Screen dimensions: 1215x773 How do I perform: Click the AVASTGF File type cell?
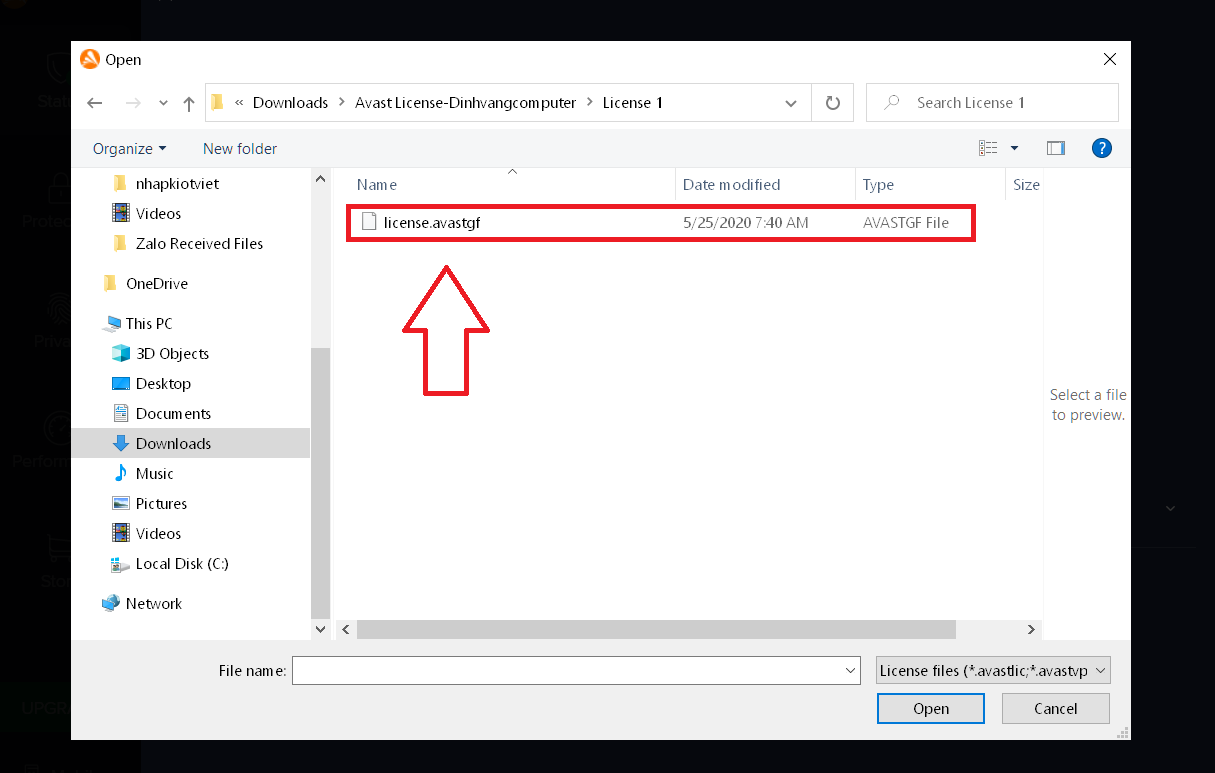906,223
